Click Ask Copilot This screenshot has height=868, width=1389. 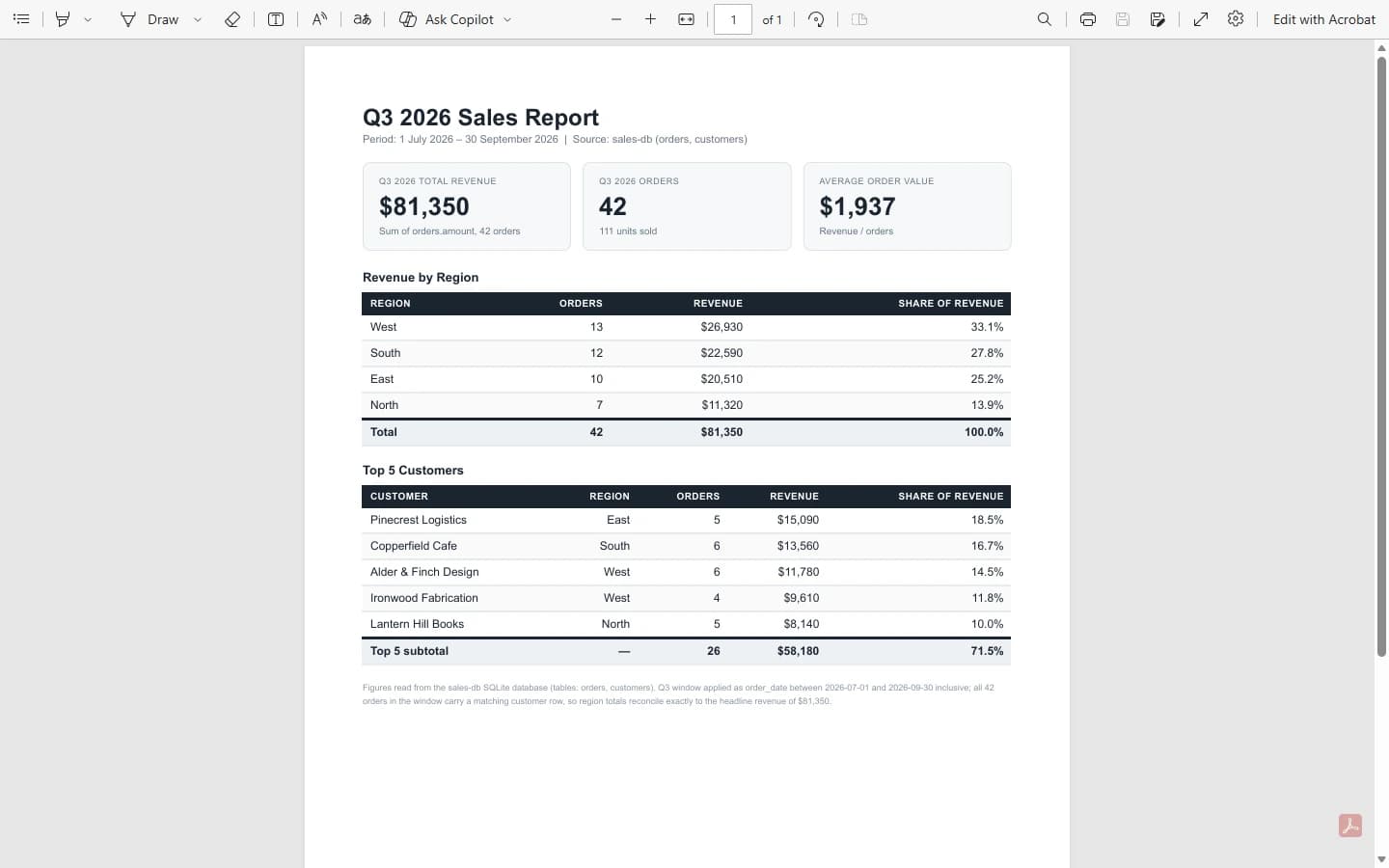pyautogui.click(x=447, y=19)
